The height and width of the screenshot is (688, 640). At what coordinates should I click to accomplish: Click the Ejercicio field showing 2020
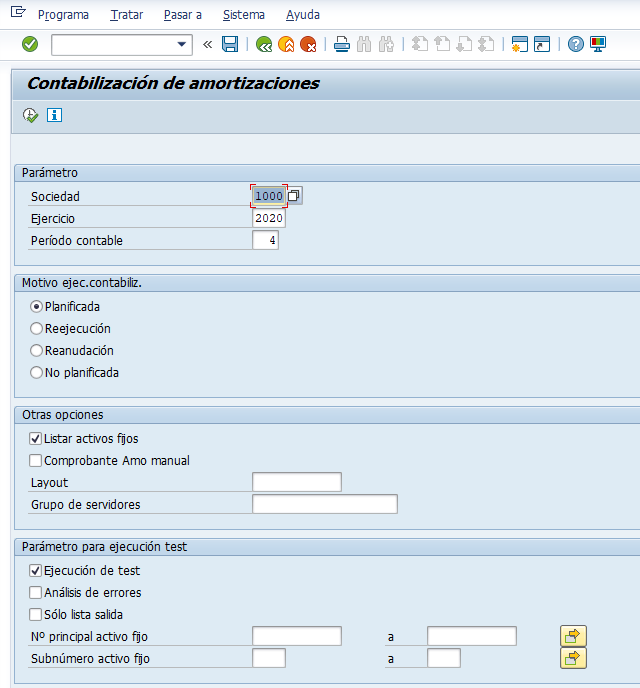pyautogui.click(x=269, y=218)
